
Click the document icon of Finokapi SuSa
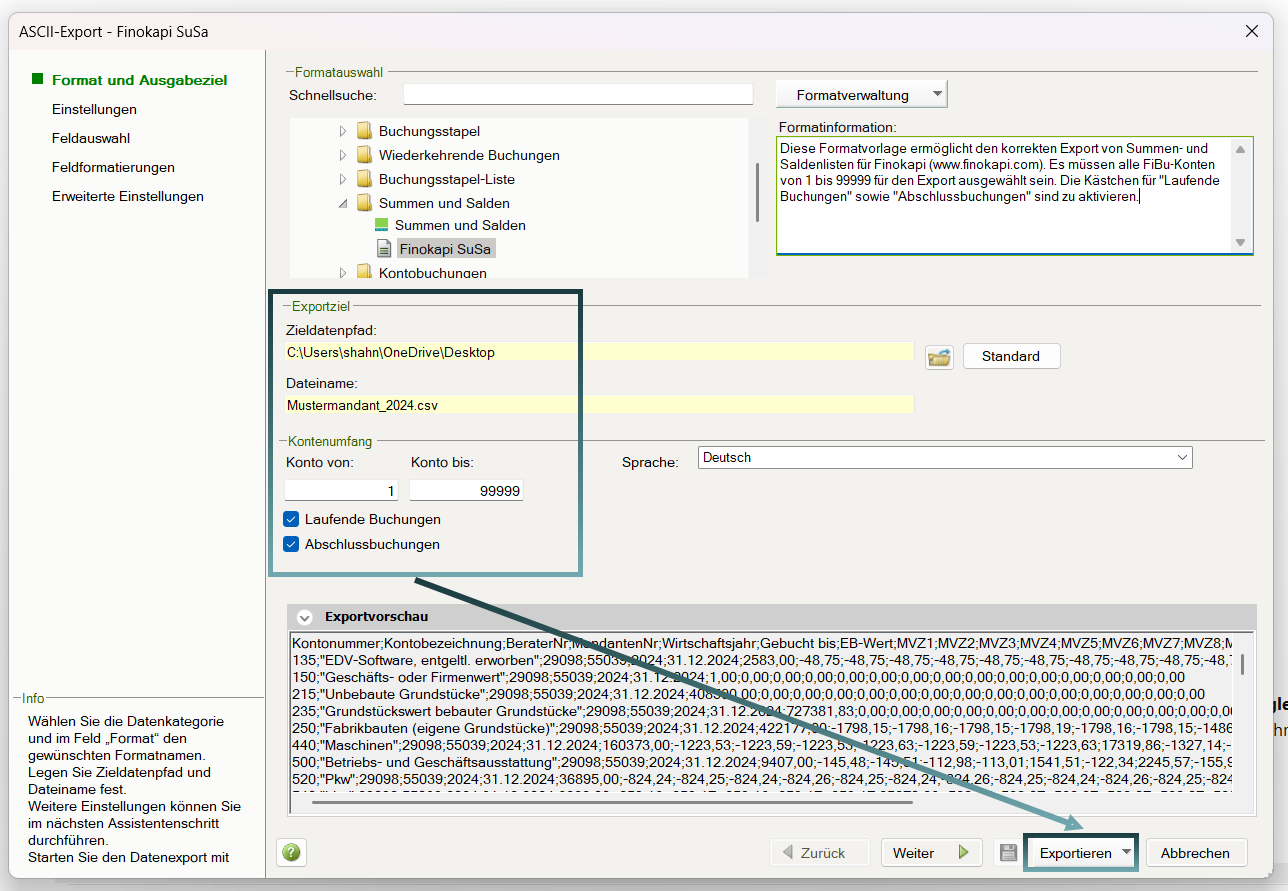(x=385, y=248)
